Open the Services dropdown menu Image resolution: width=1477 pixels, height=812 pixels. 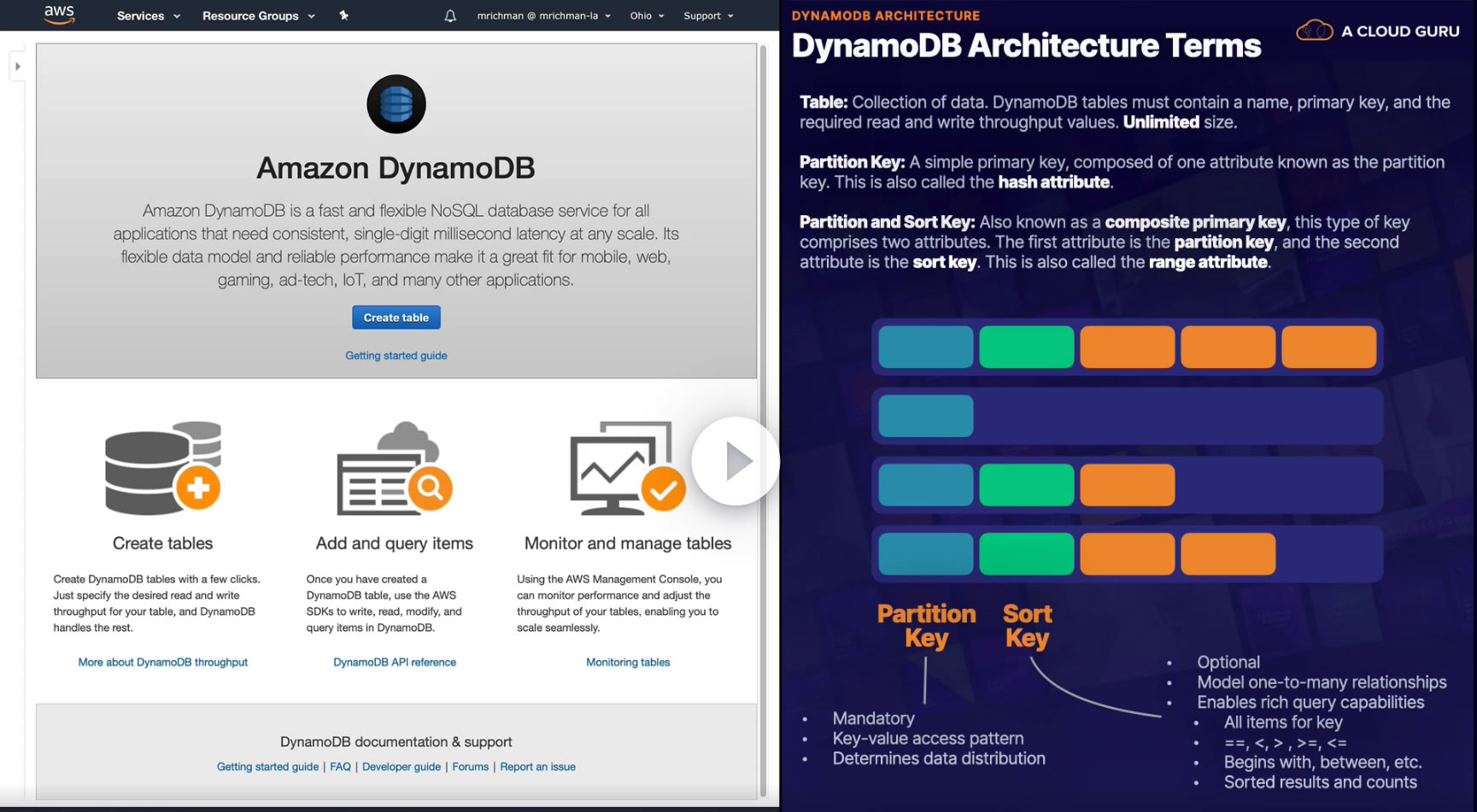click(149, 16)
